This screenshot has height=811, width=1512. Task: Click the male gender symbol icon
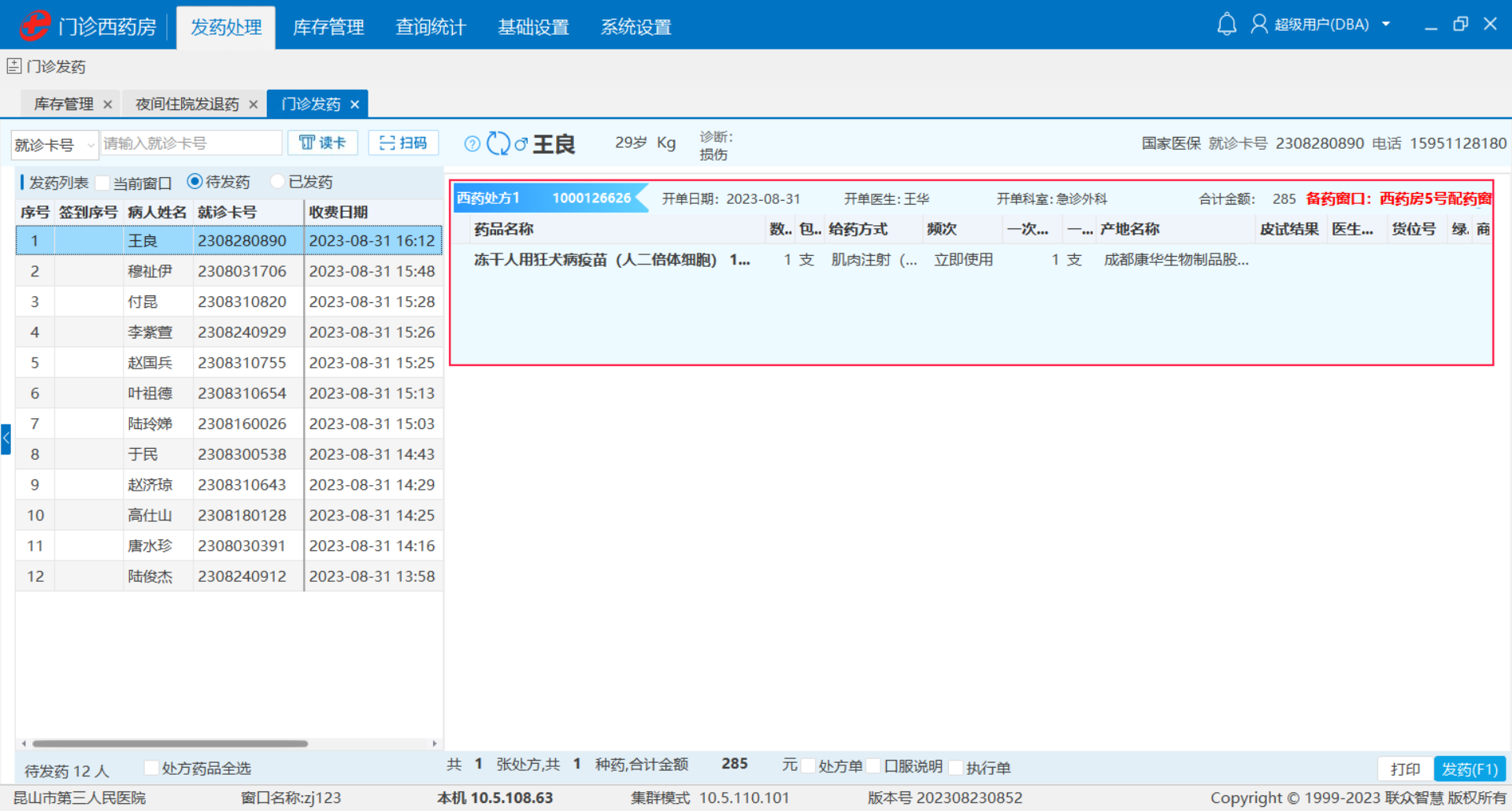pos(521,143)
